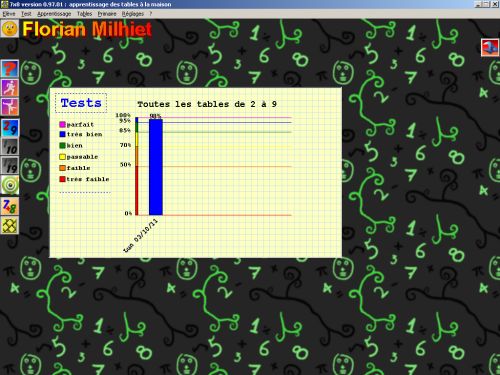The image size is (500, 375).
Task: Open the 7 and 8 numbers icon
Action: (x=10, y=206)
